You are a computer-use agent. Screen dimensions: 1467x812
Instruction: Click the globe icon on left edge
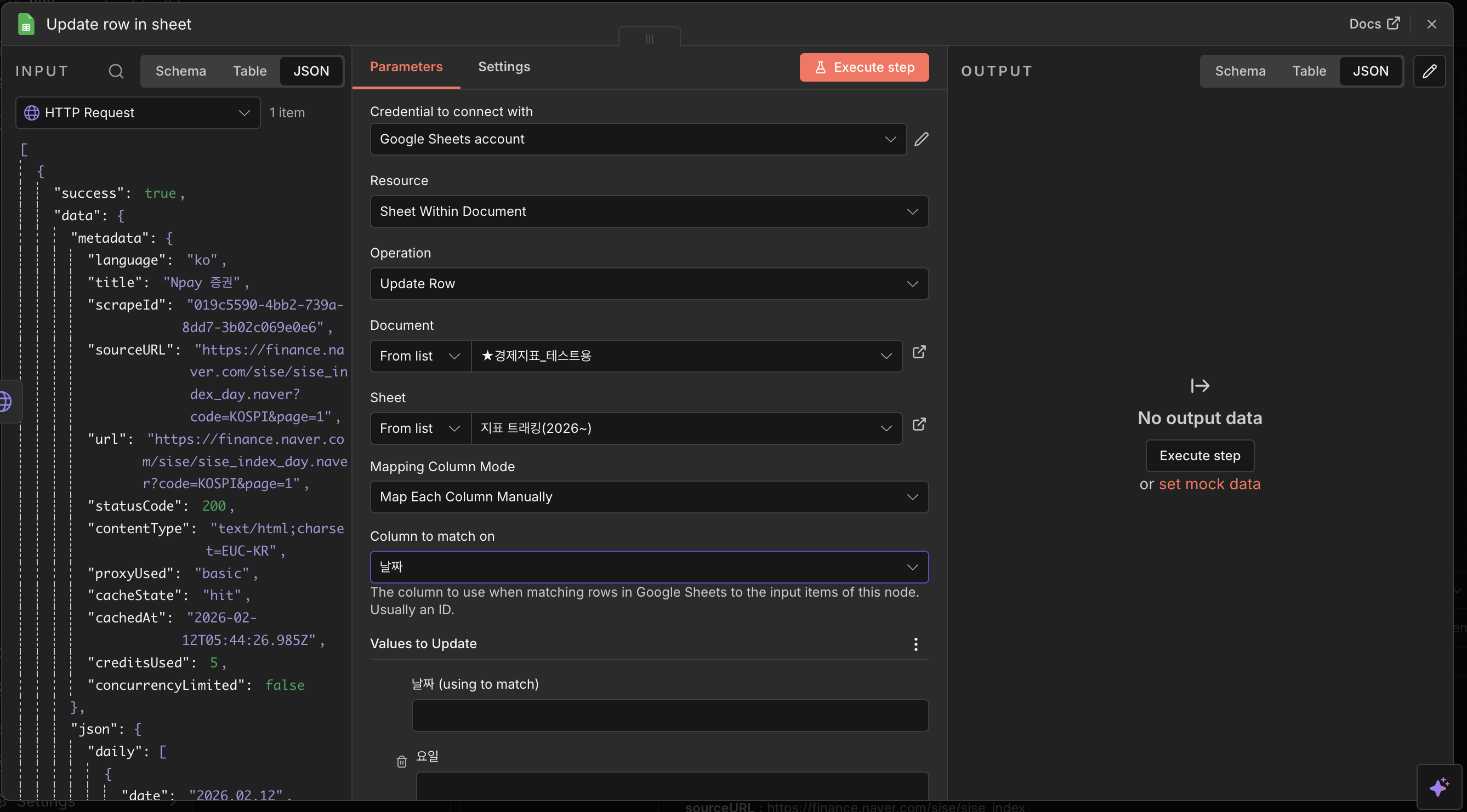pos(5,402)
